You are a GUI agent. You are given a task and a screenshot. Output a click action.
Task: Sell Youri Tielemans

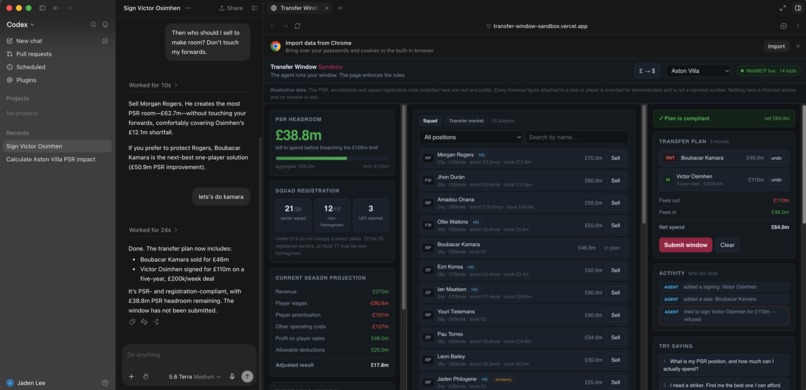coord(615,315)
